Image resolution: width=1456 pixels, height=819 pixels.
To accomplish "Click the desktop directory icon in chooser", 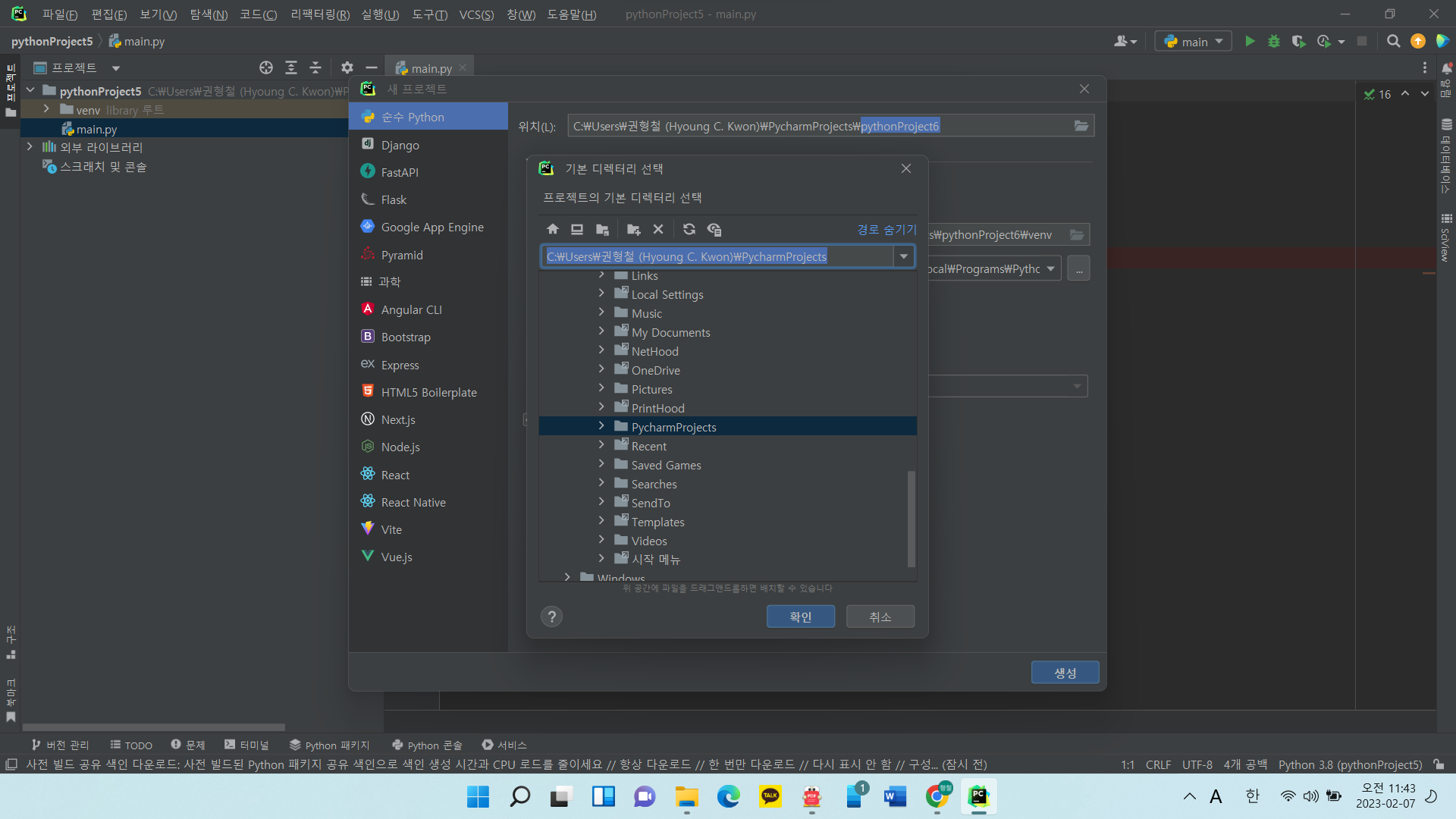I will tap(577, 229).
